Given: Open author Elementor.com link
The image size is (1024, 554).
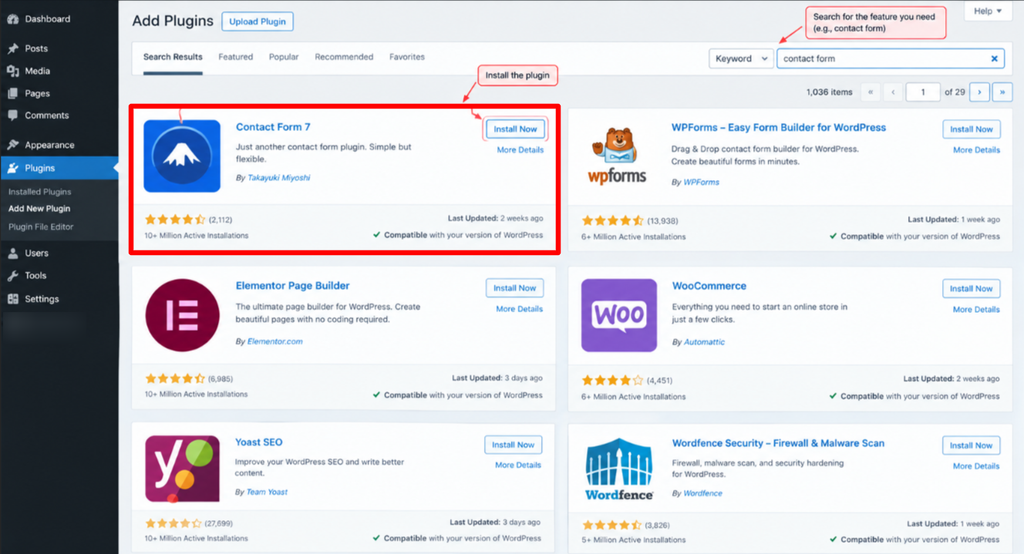Looking at the screenshot, I should pos(275,342).
